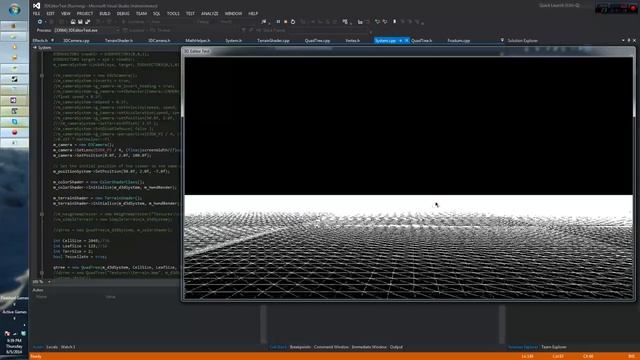Switch to the Vertex.h tab
Image resolution: width=640 pixels, height=360 pixels.
pos(352,40)
